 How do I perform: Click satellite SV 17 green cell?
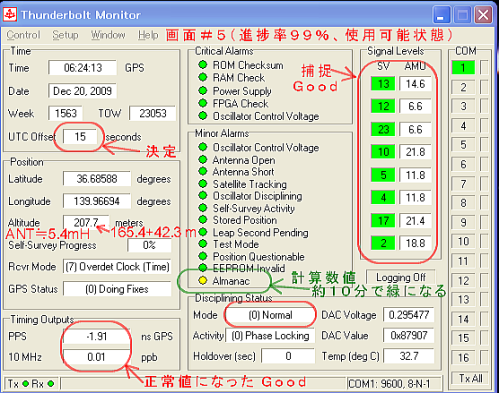383,221
